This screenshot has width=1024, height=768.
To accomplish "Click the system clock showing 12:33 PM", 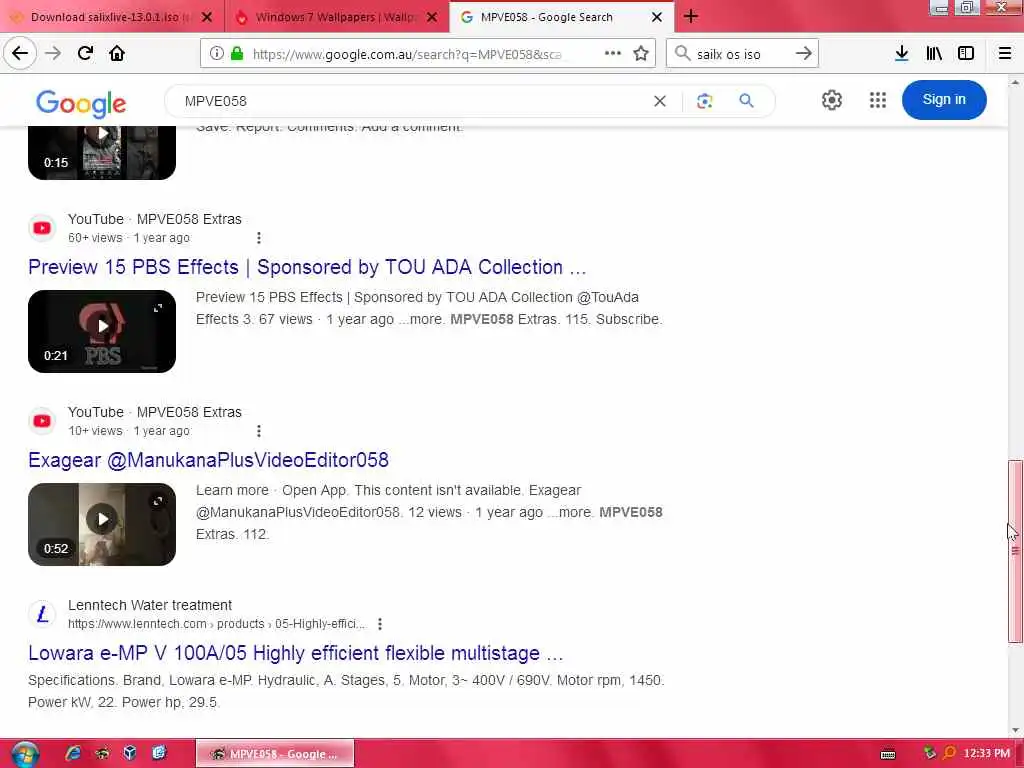I will (x=986, y=754).
